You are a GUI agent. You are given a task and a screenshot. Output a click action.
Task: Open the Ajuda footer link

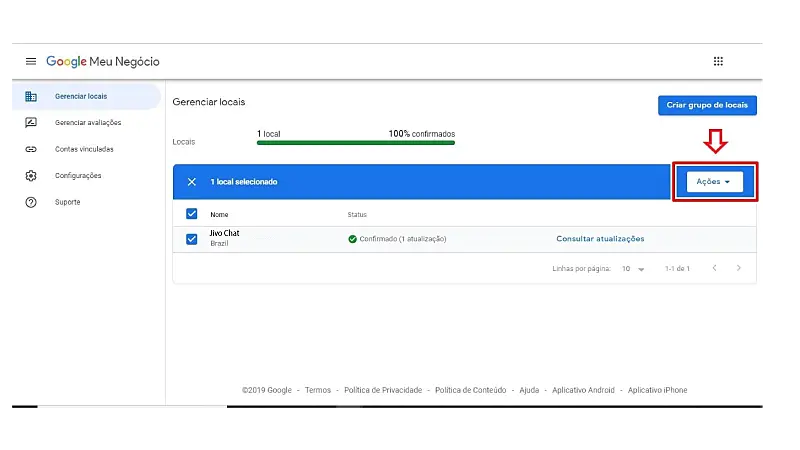(x=529, y=390)
